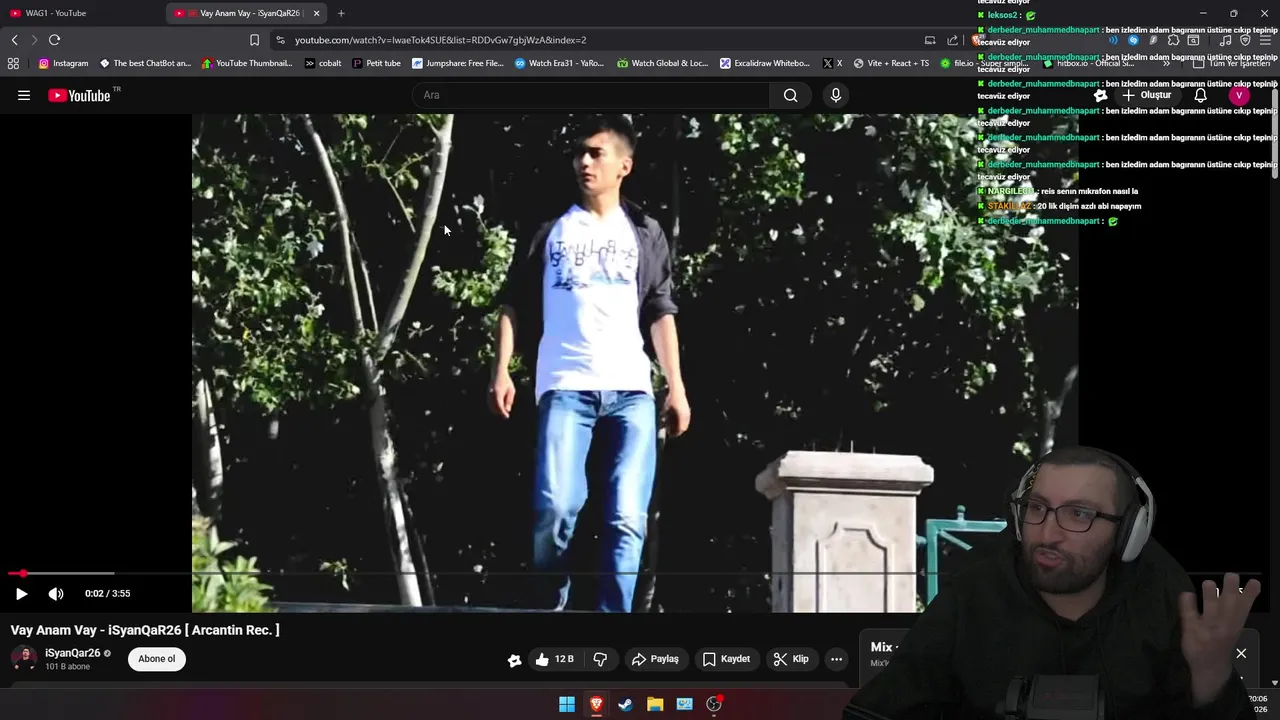Like the video (12 B thumbs up)
This screenshot has width=1280, height=720.
pyautogui.click(x=553, y=659)
